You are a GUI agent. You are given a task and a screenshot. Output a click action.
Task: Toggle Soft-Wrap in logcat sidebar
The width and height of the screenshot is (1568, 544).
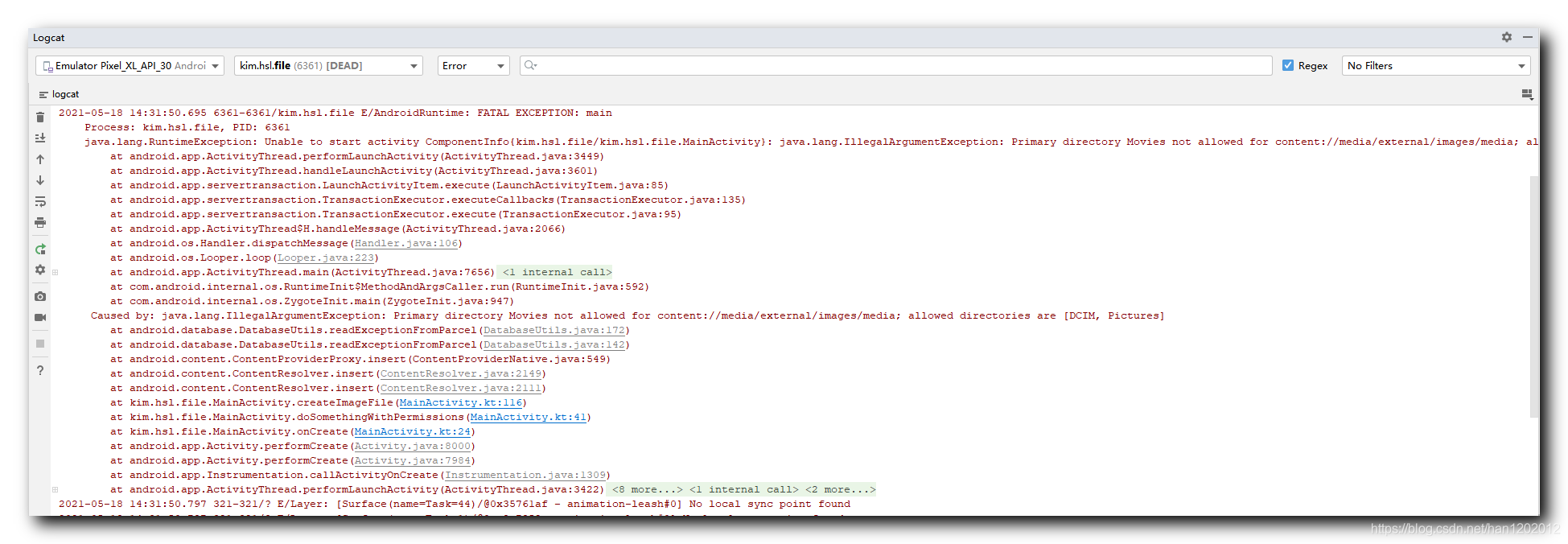coord(40,201)
